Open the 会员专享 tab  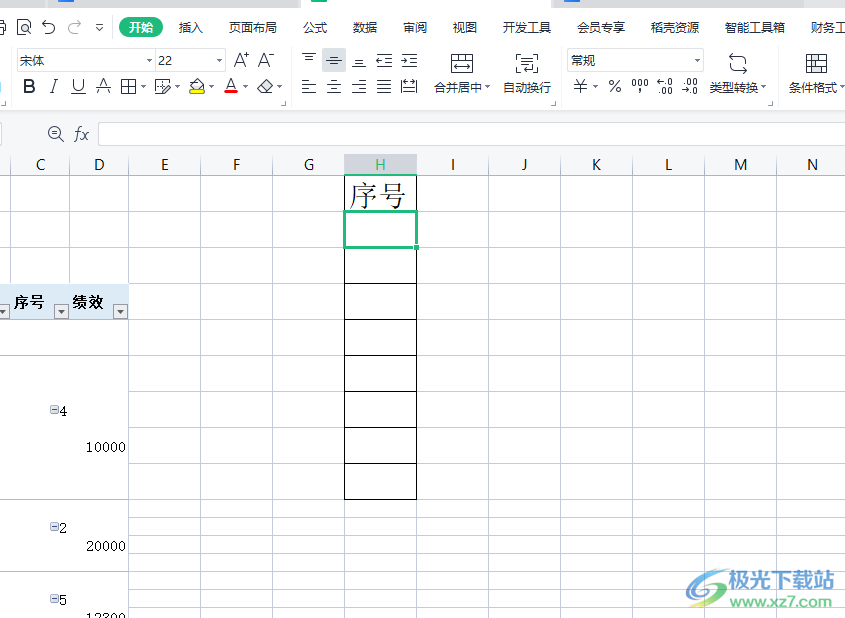601,27
